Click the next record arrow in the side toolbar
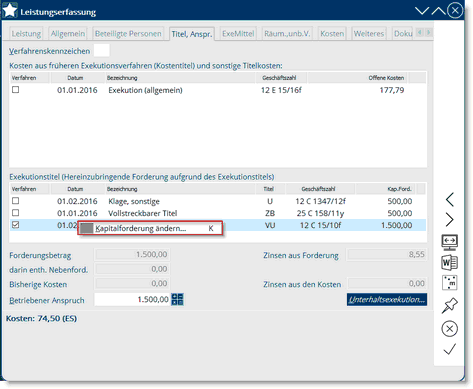The width and height of the screenshot is (473, 389). [x=449, y=220]
